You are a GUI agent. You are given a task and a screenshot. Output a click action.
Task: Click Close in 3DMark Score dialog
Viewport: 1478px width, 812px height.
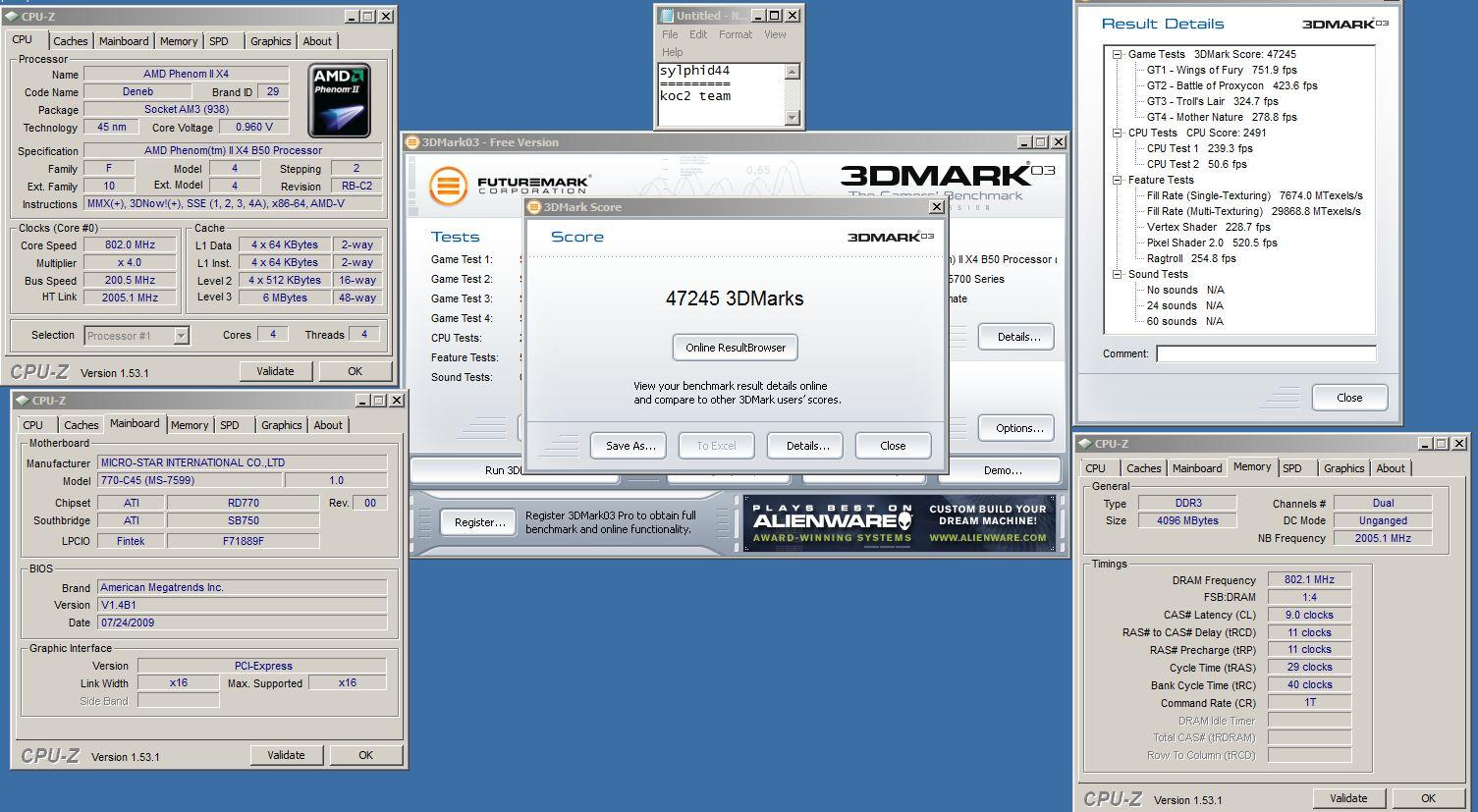tap(893, 446)
